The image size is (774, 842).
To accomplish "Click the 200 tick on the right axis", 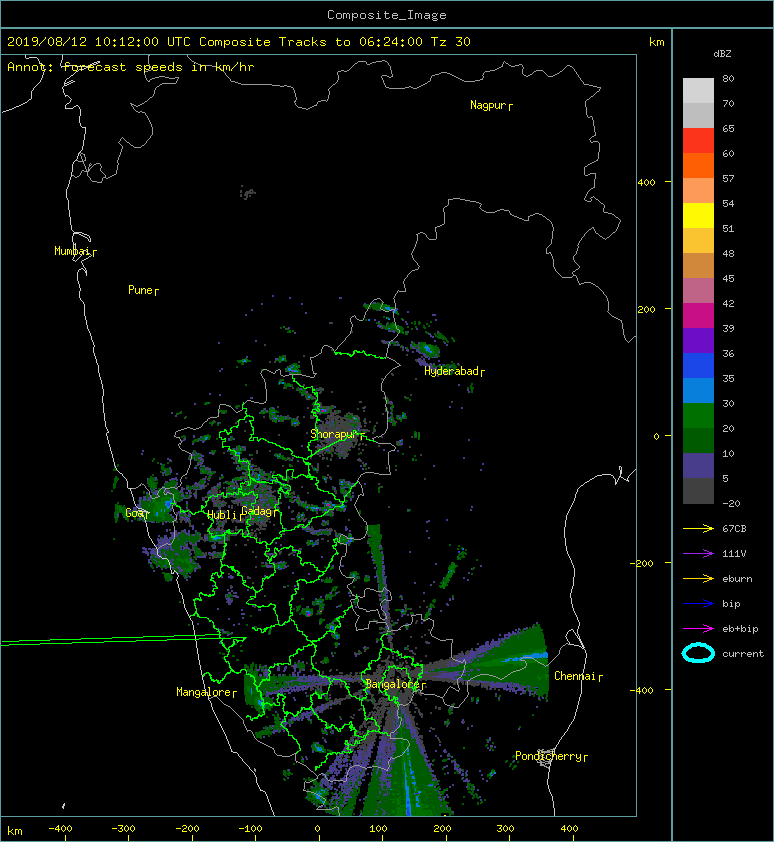I will [646, 309].
